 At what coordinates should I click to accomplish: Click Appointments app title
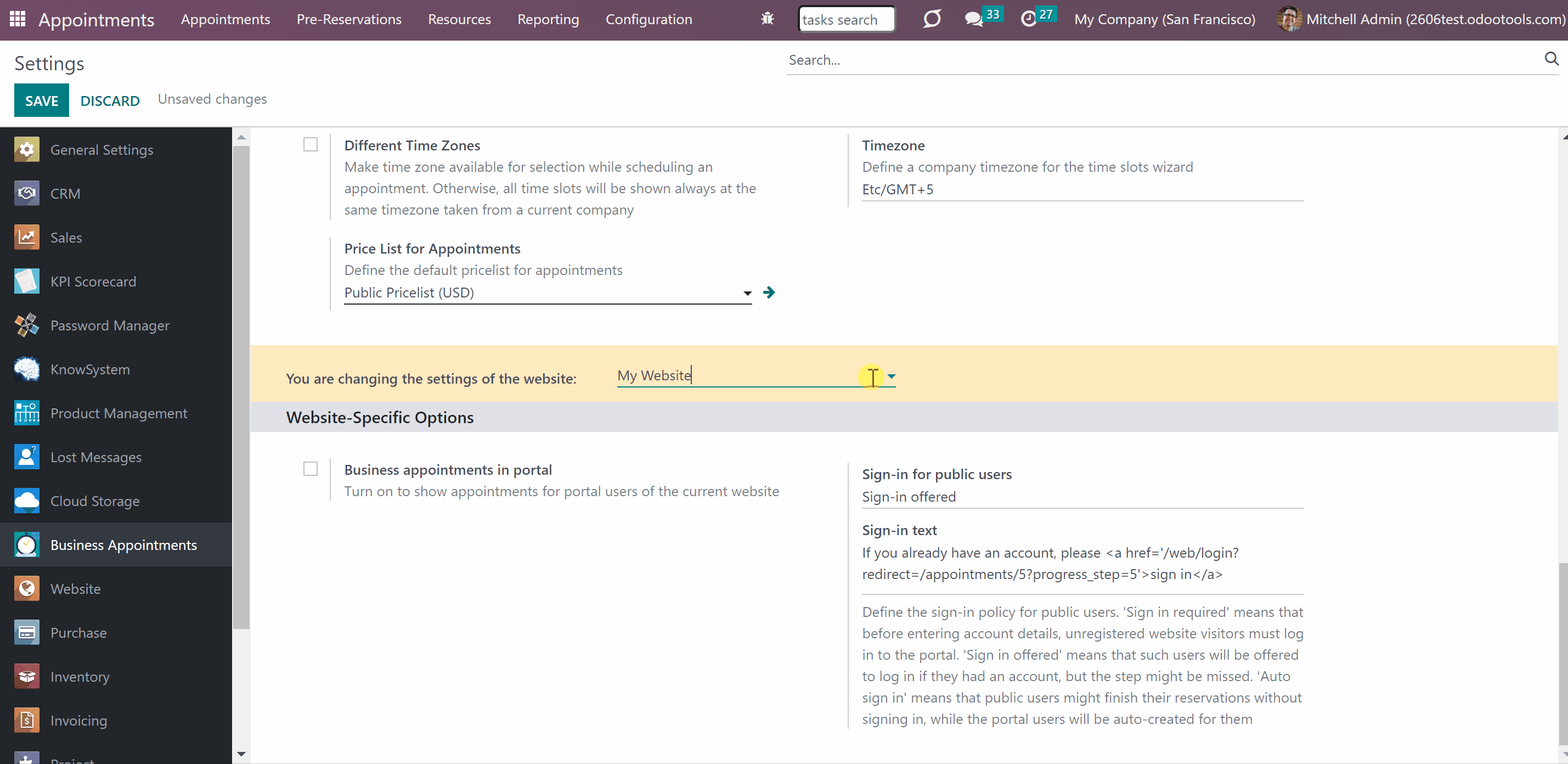click(96, 19)
